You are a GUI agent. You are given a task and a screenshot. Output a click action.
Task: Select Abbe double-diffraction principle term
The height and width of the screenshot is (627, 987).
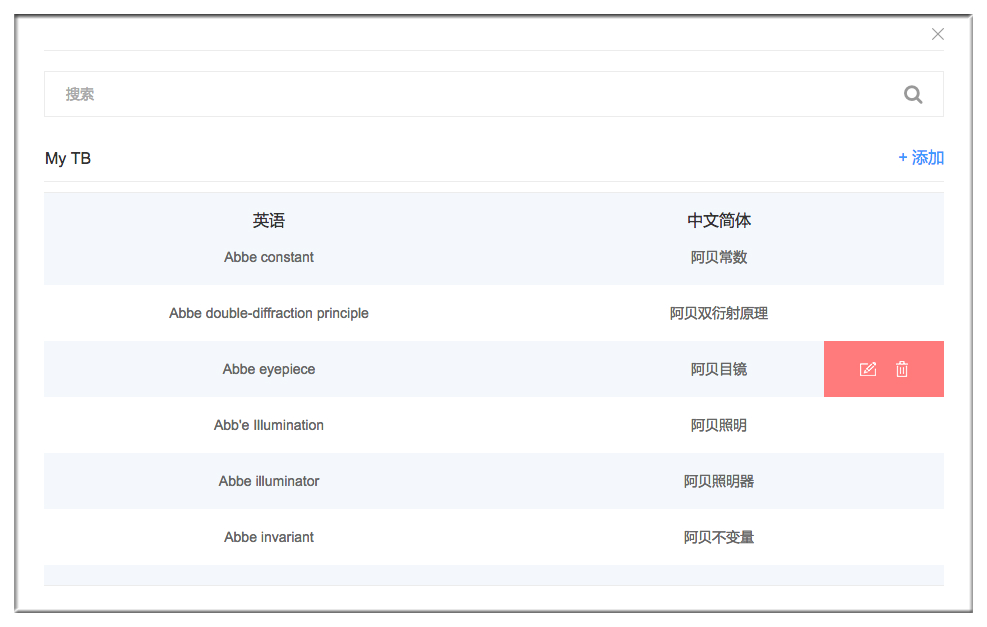(x=269, y=313)
